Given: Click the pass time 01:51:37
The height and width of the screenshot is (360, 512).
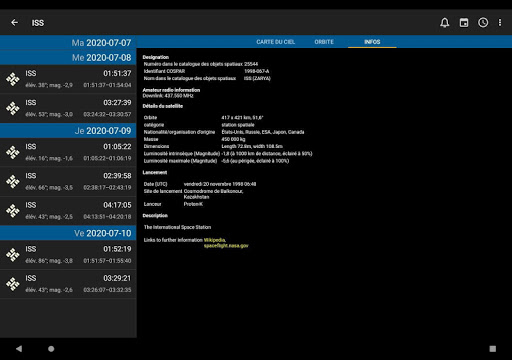Looking at the screenshot, I should 117,73.
